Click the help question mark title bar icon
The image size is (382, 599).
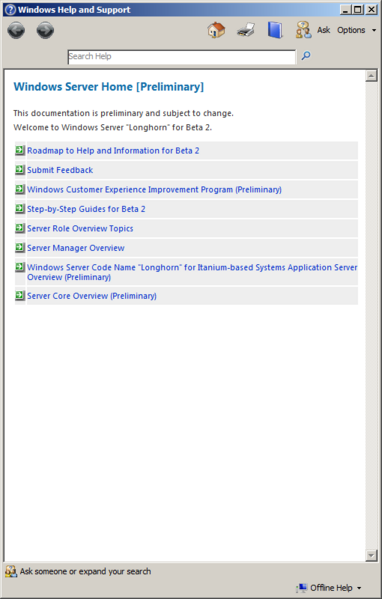click(10, 10)
